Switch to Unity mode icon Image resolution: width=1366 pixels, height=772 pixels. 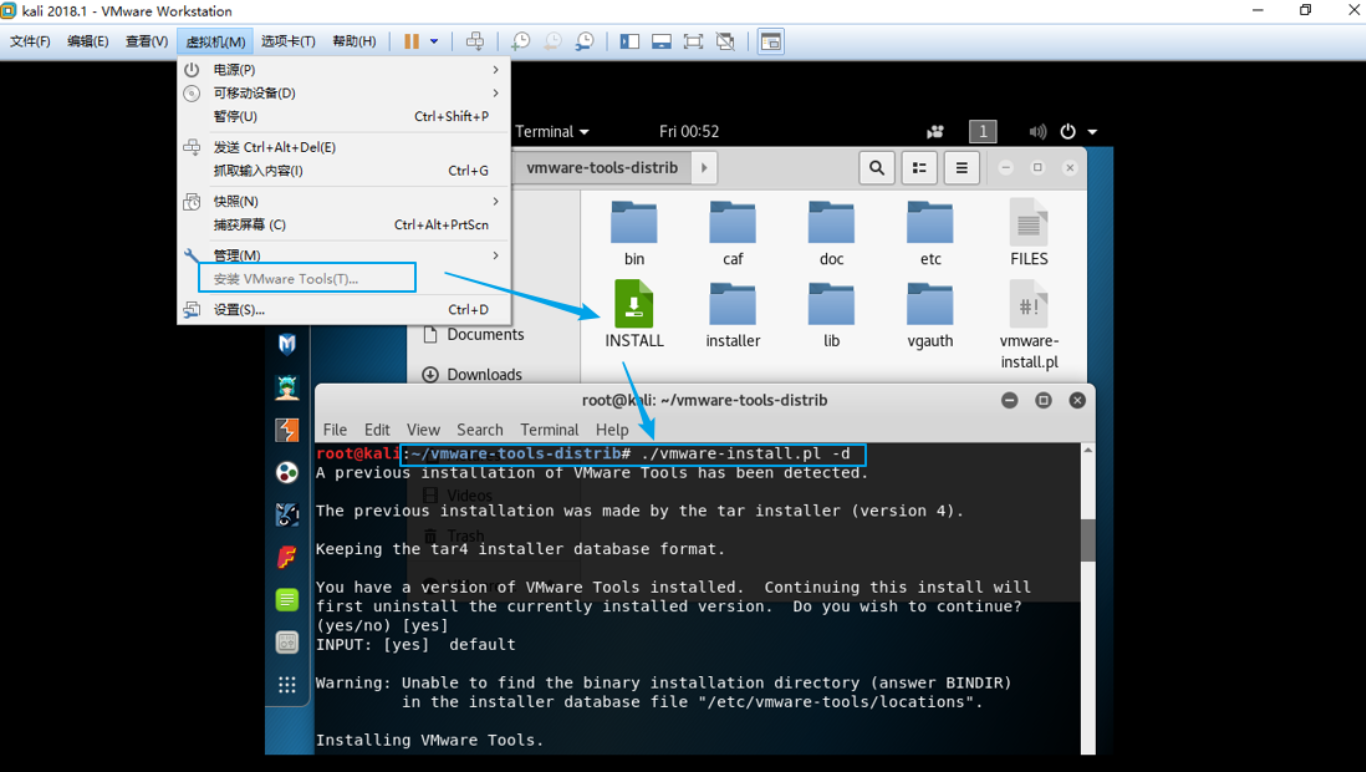coord(726,41)
